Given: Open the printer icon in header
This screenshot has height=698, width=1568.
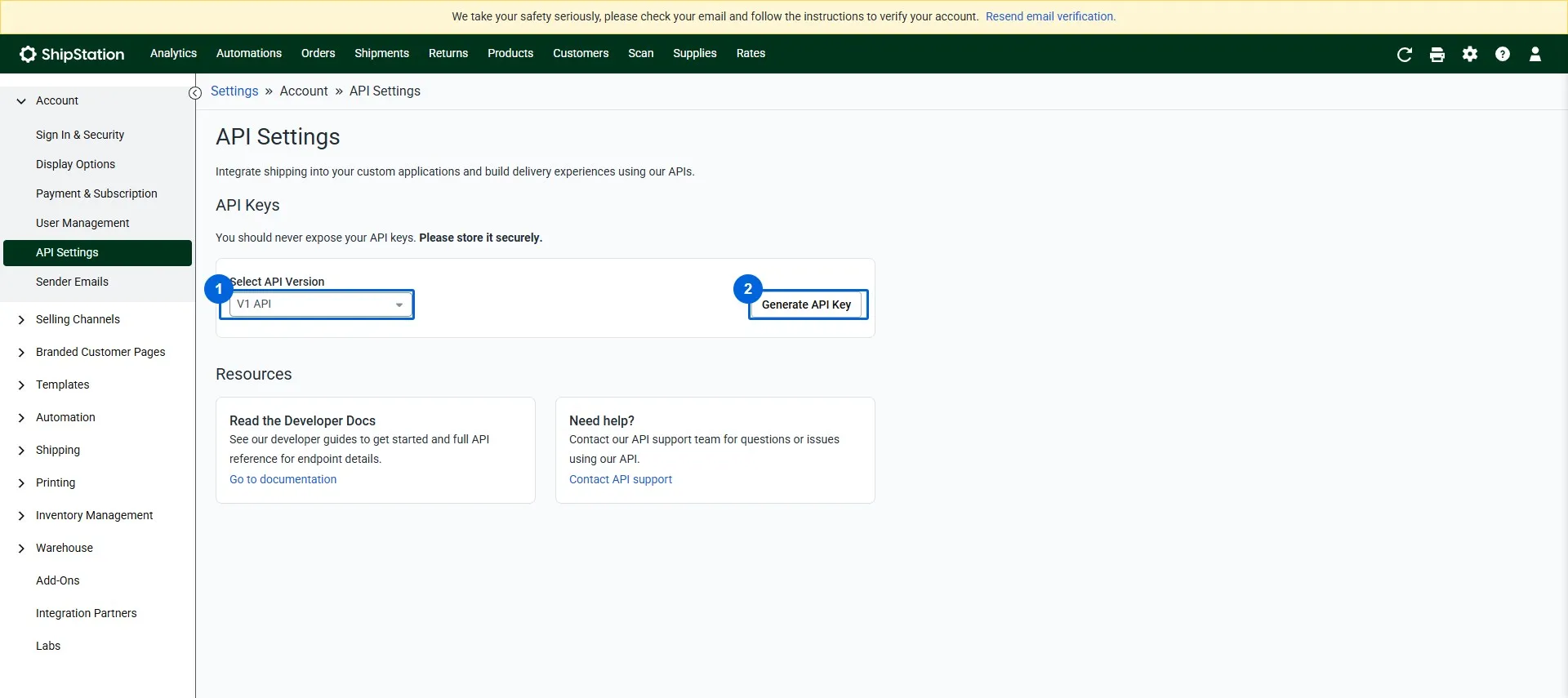Looking at the screenshot, I should 1437,54.
